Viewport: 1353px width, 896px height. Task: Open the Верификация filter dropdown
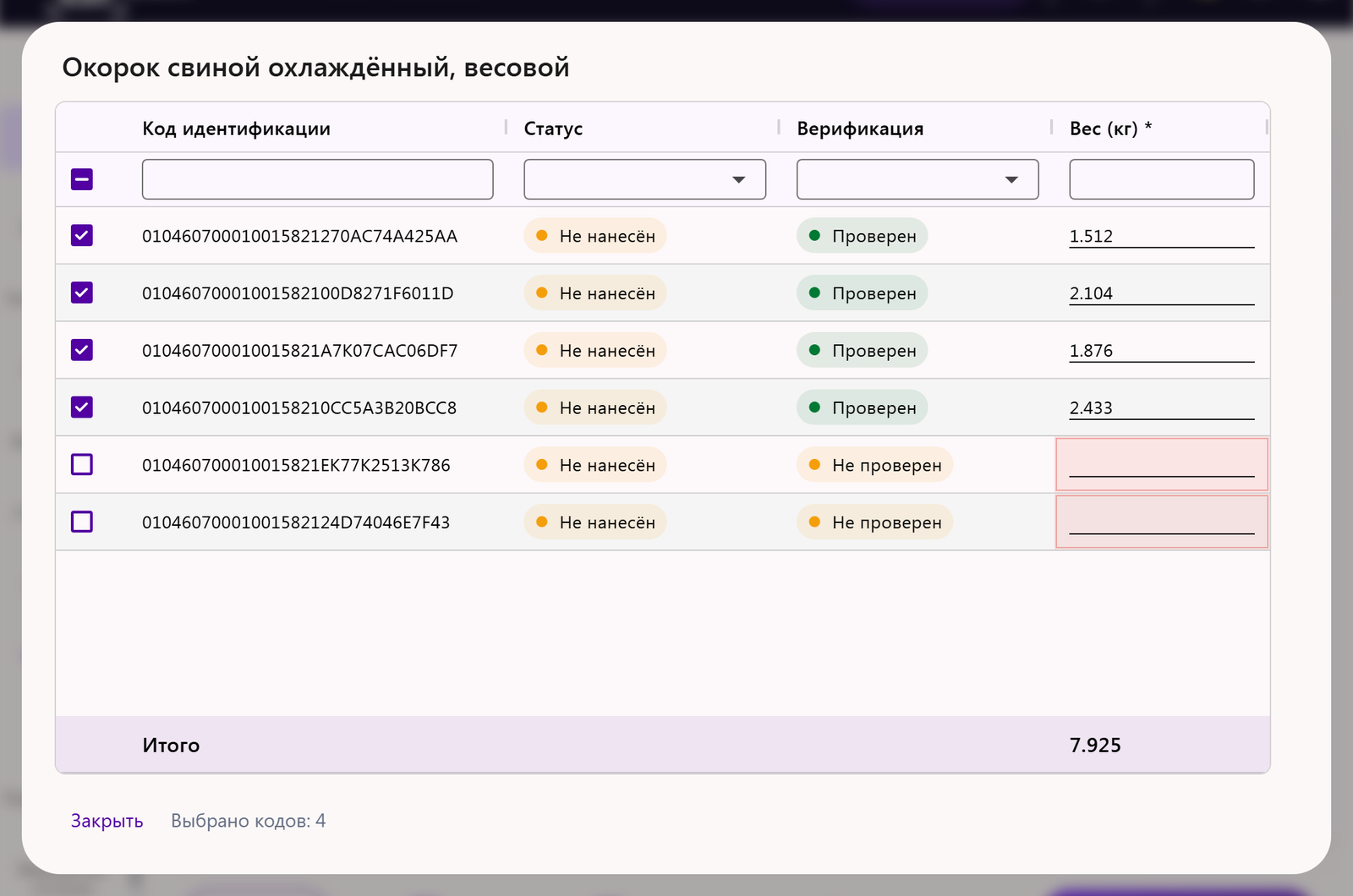click(x=918, y=179)
